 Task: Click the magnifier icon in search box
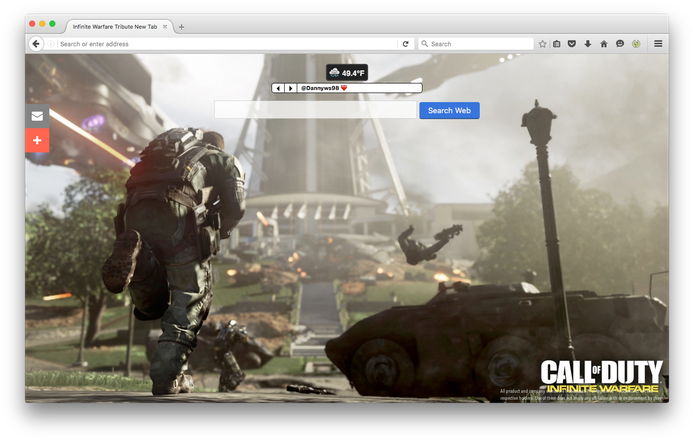tap(425, 44)
